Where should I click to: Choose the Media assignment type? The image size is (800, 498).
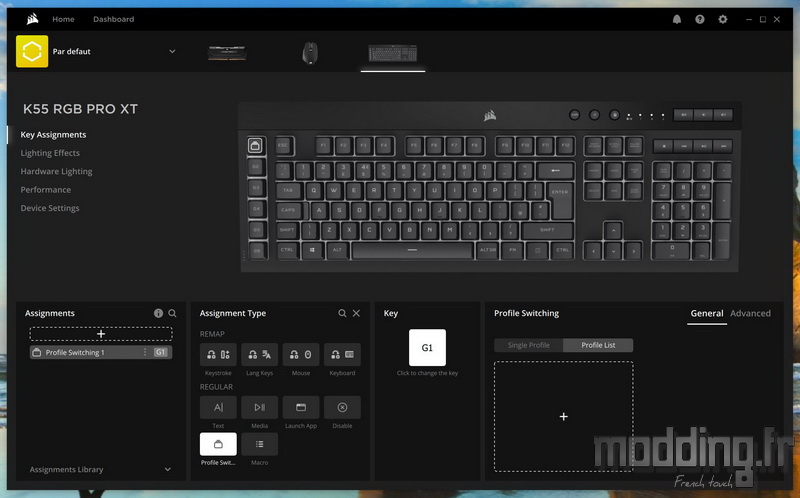pos(259,407)
